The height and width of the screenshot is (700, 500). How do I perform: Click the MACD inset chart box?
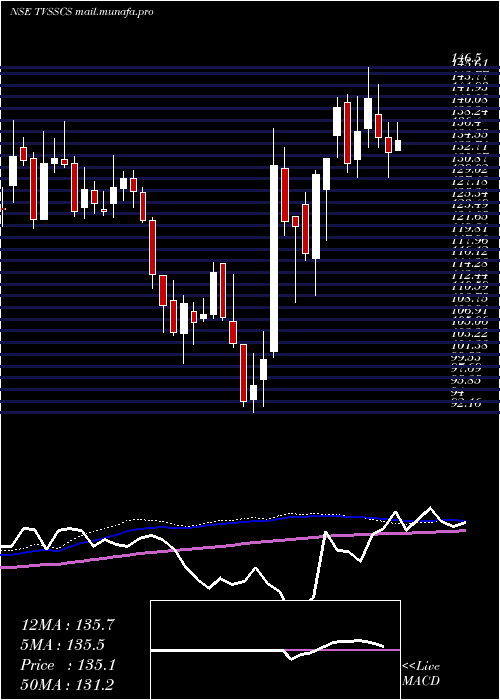275,650
